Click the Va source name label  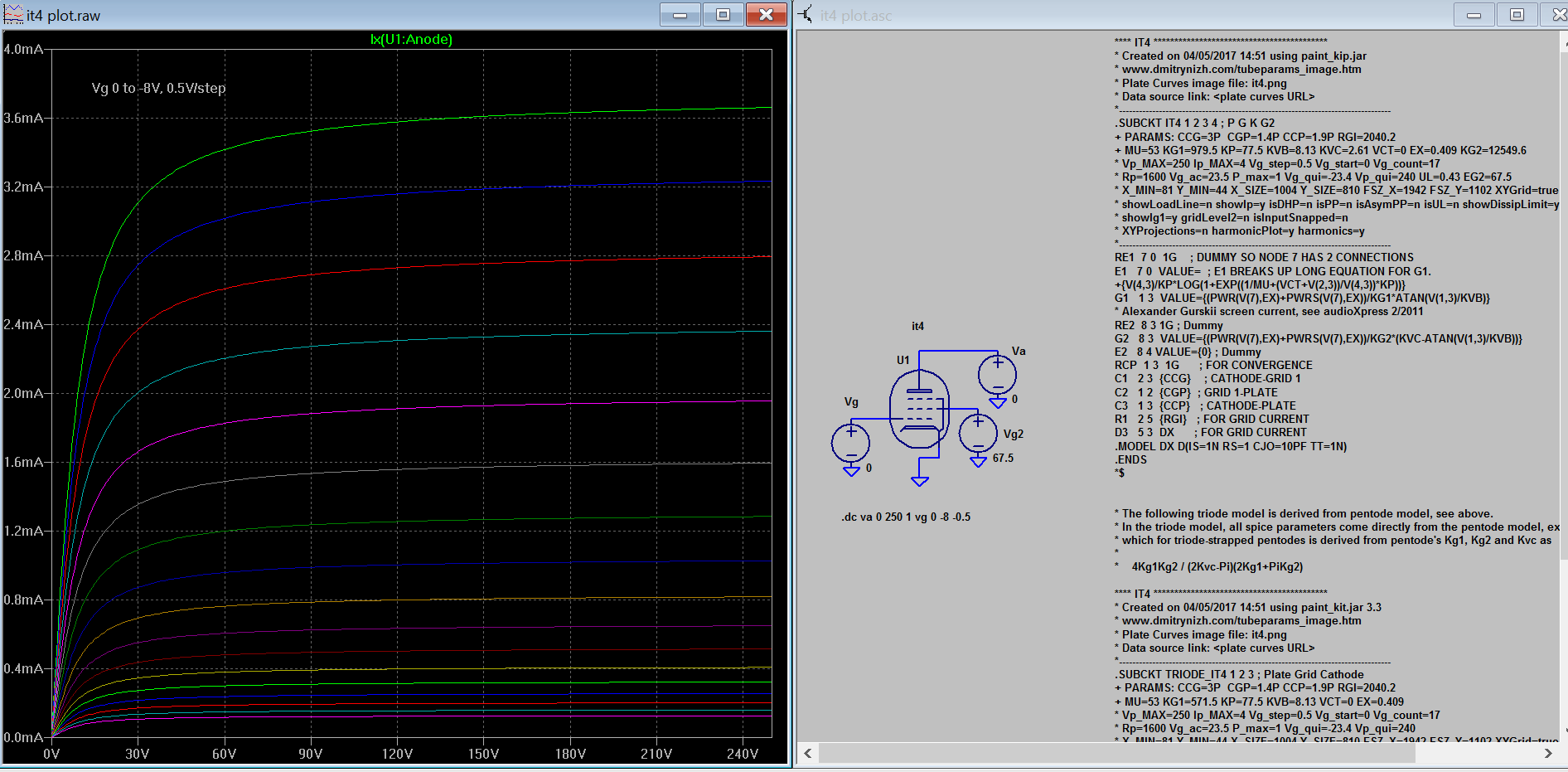1019,351
